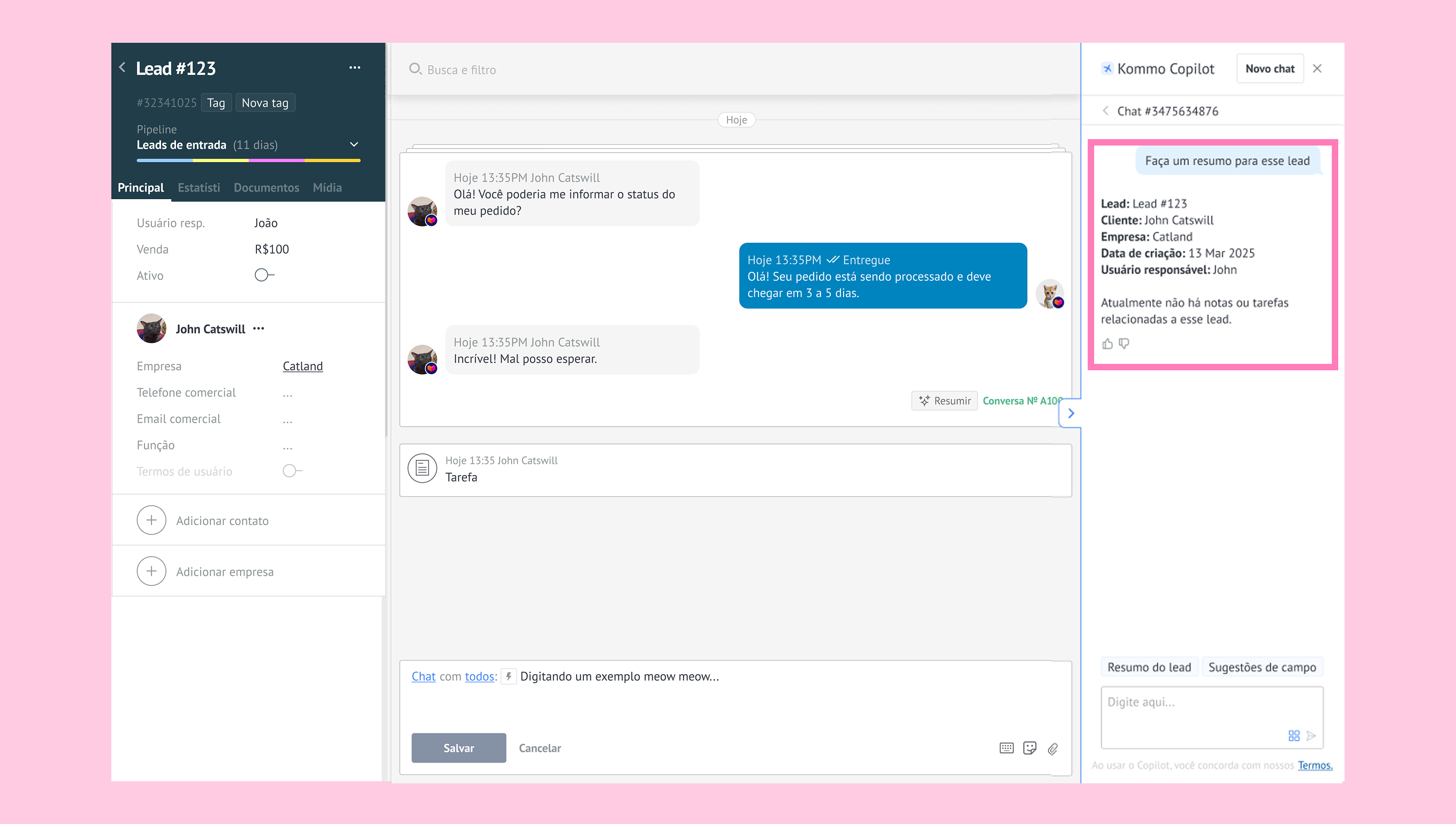Image resolution: width=1456 pixels, height=824 pixels.
Task: Click lead ID #32341025
Action: coord(166,102)
